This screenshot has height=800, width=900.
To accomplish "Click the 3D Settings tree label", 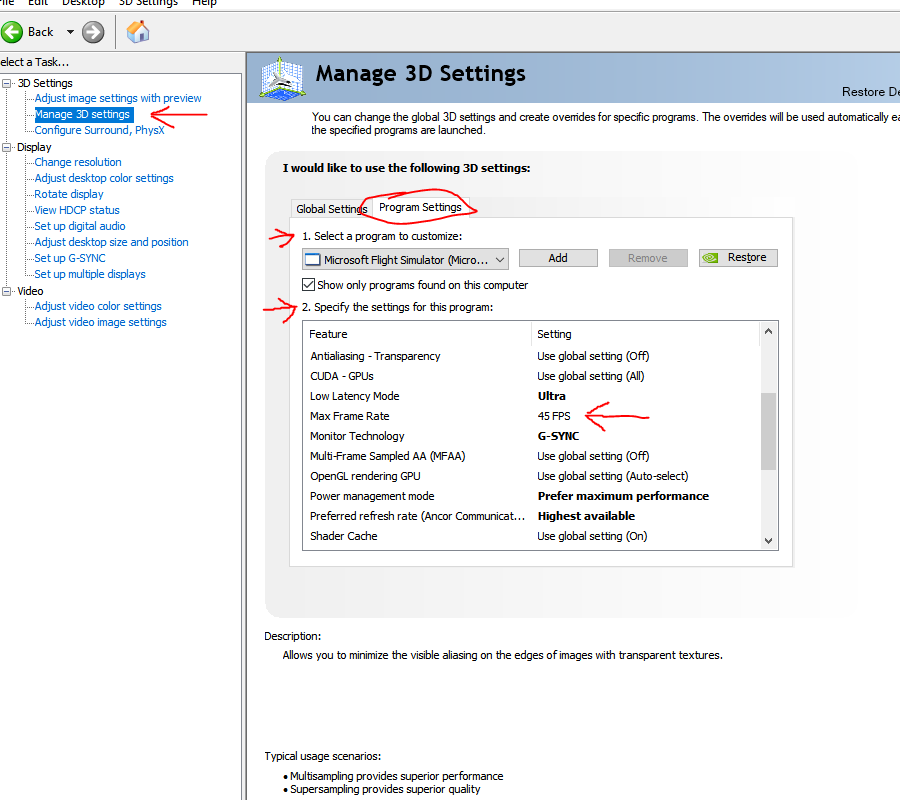I will click(45, 83).
